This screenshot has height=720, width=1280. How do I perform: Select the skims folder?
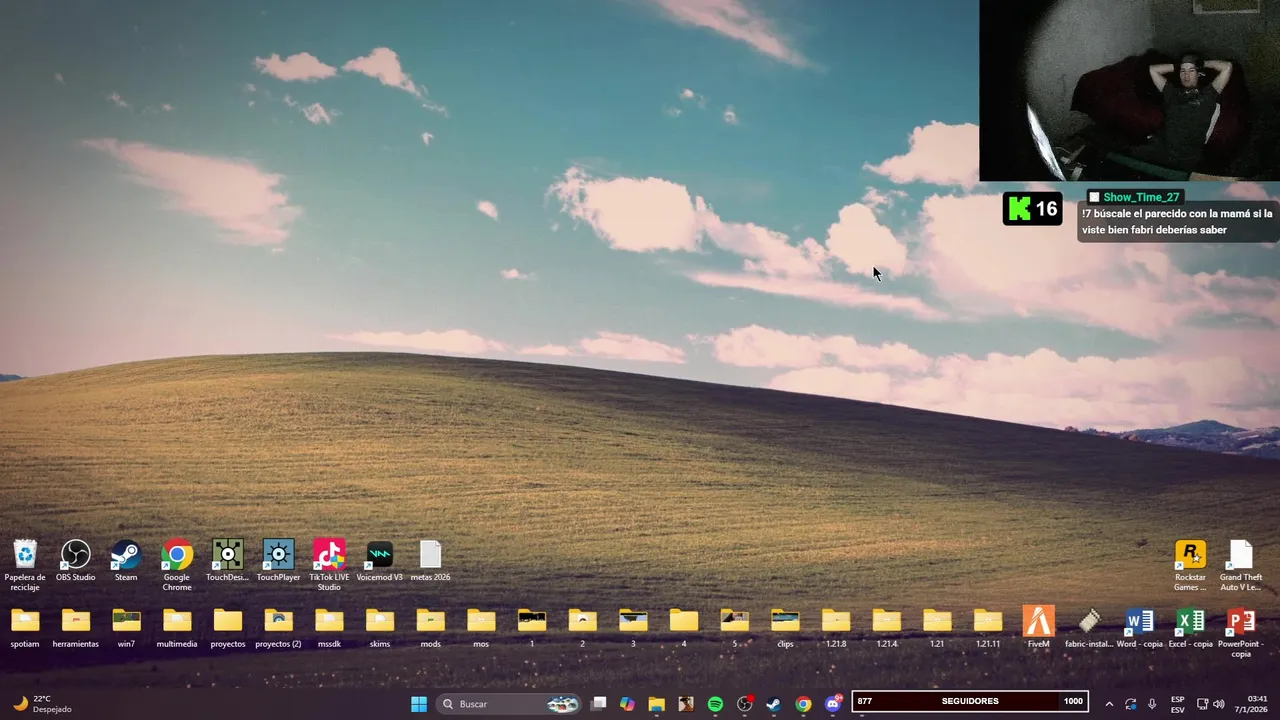coord(380,629)
